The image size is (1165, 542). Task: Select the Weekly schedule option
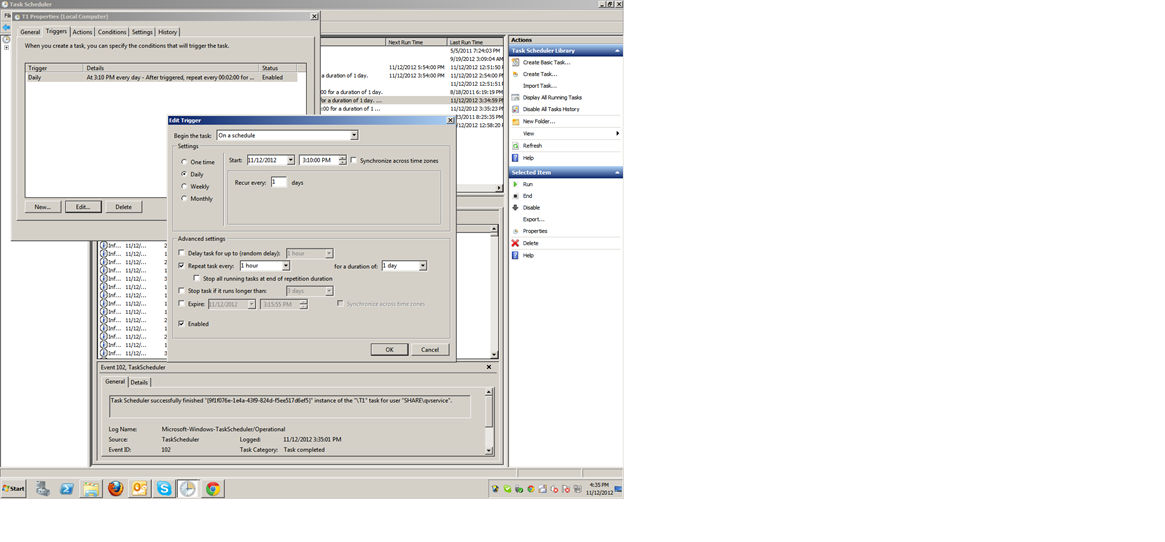click(184, 187)
